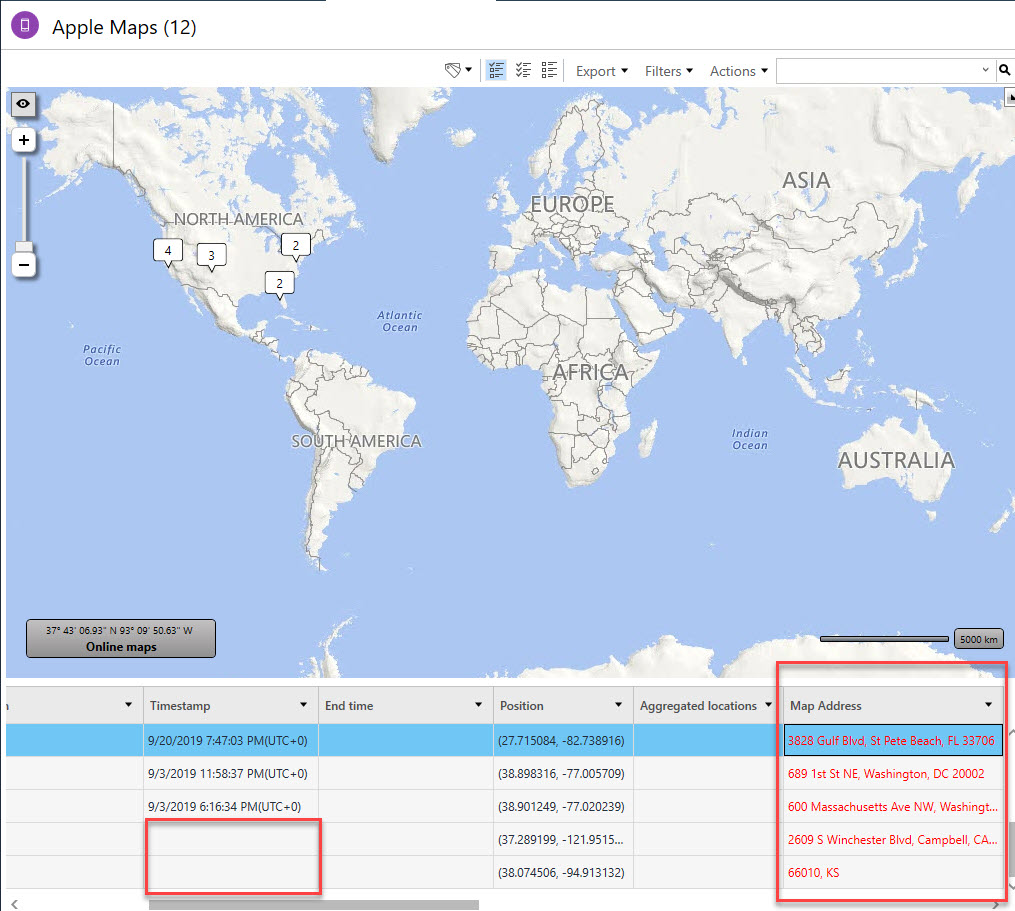The height and width of the screenshot is (911, 1015).
Task: Select the northeast US cluster marker 2
Action: click(x=296, y=246)
